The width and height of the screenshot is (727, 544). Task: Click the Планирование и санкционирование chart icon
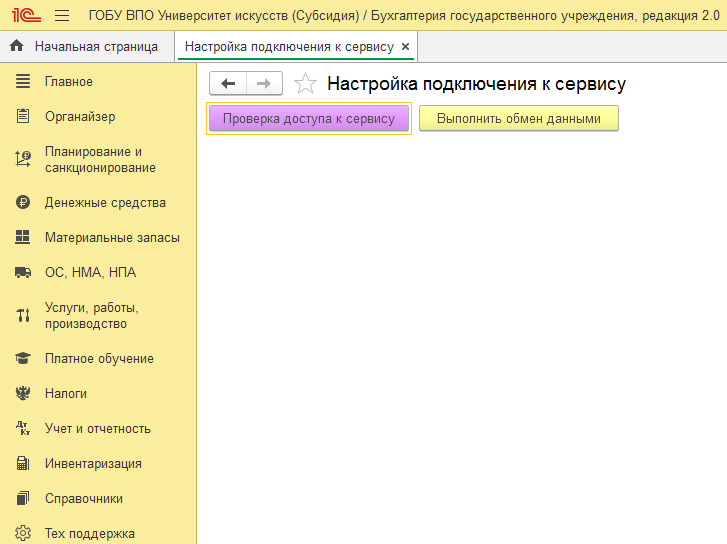click(23, 159)
